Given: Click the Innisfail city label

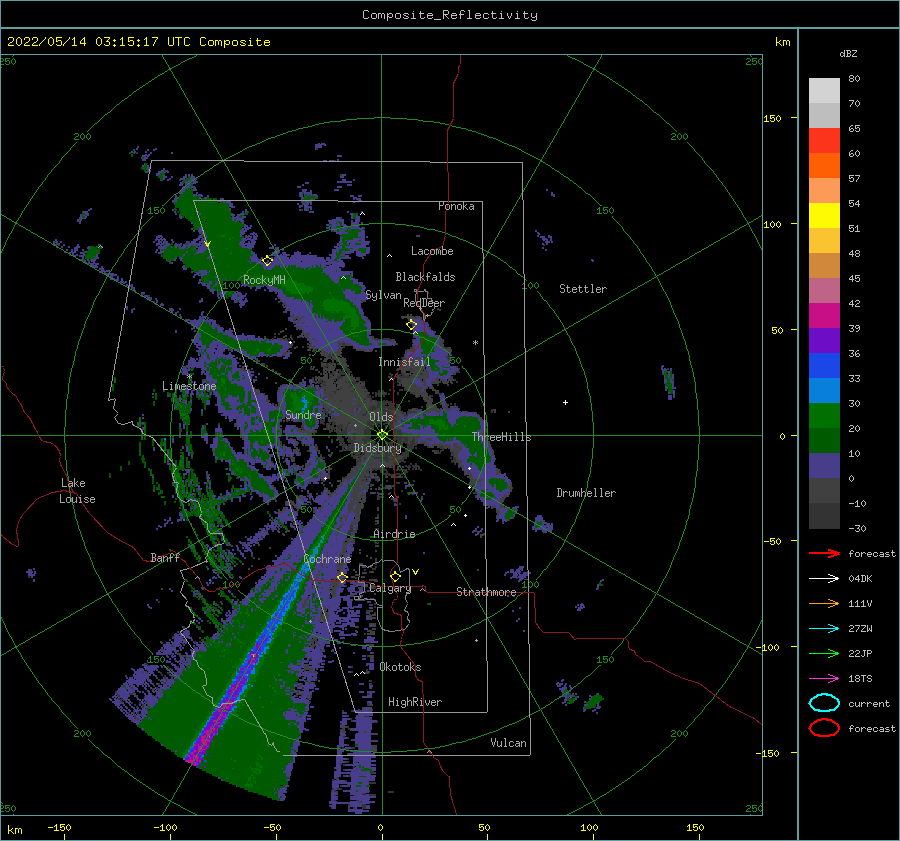Looking at the screenshot, I should (x=404, y=362).
